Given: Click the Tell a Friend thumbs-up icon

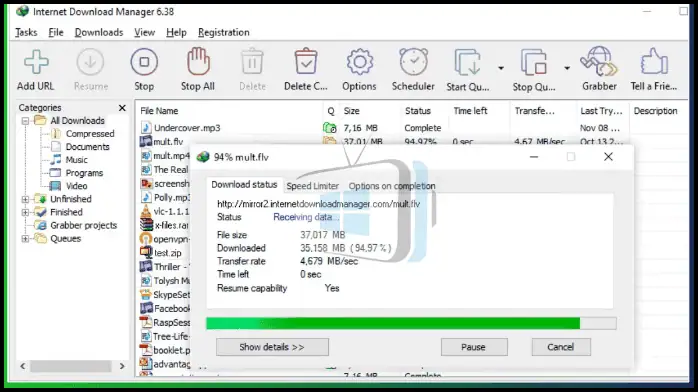Looking at the screenshot, I should [654, 61].
